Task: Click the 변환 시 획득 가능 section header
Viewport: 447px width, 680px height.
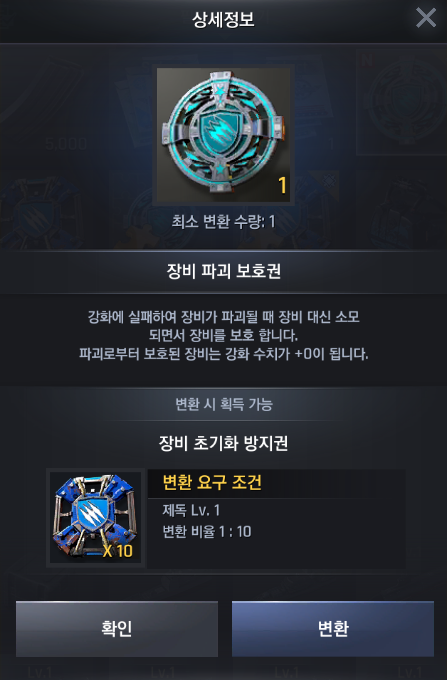Action: pos(224,404)
